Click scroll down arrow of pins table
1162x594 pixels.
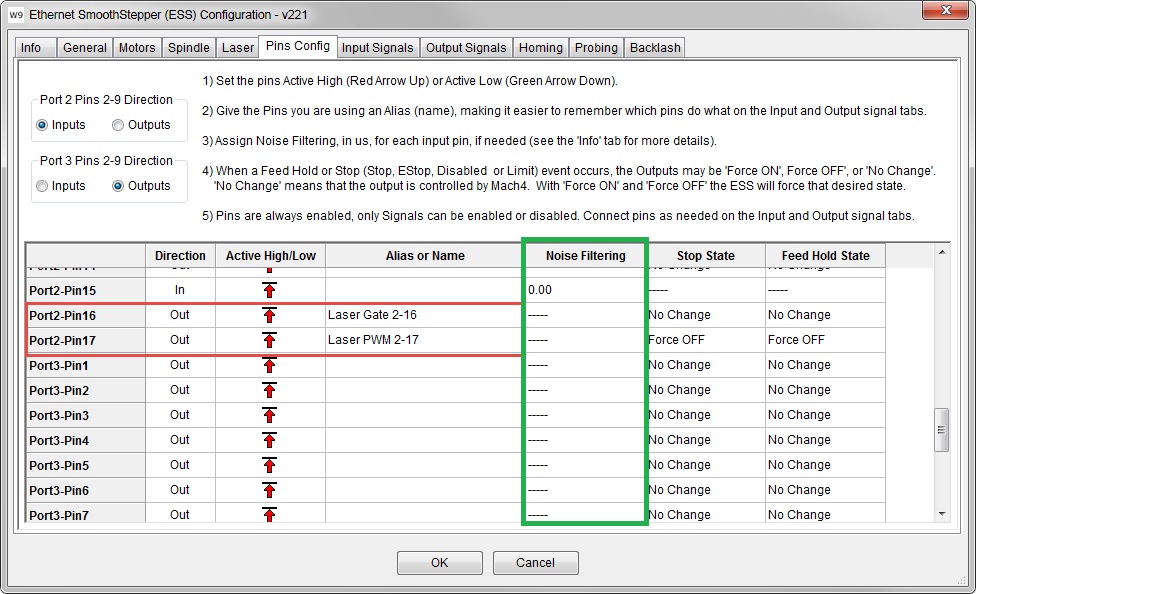coord(942,514)
